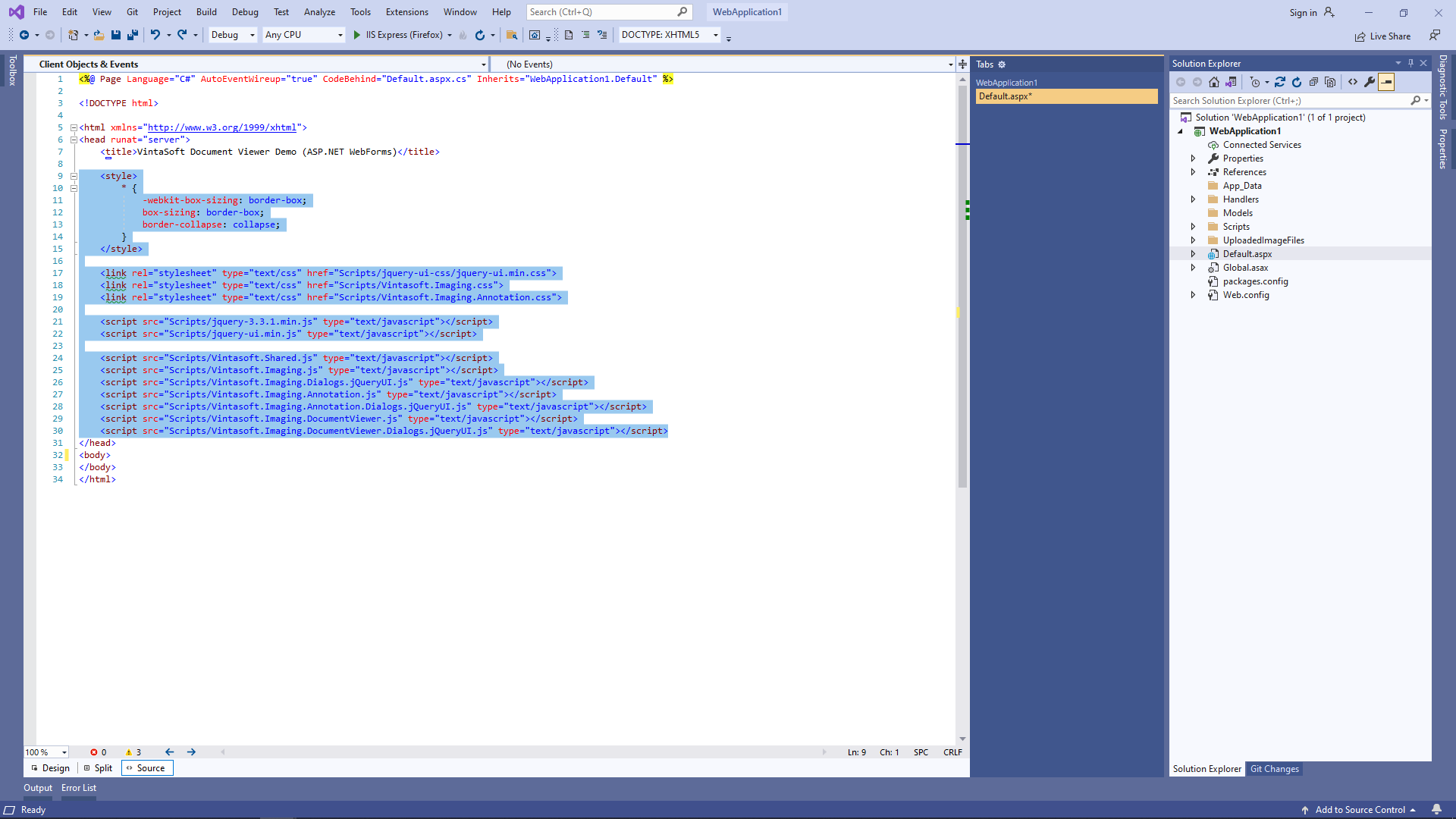Collapse All items in Solution Explorer
This screenshot has width=1456, height=819.
click(x=1314, y=82)
